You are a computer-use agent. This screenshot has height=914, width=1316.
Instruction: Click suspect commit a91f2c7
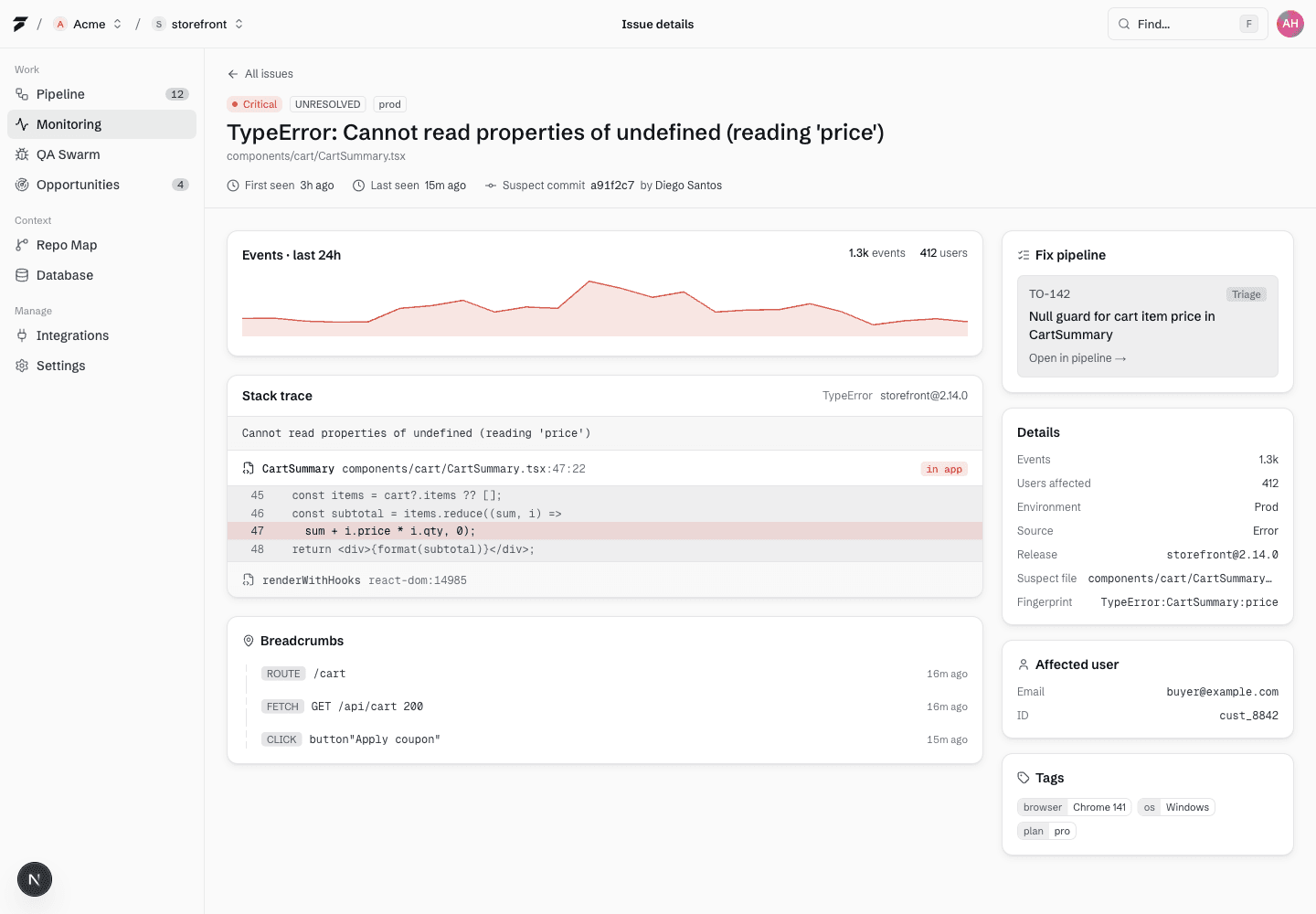(612, 186)
